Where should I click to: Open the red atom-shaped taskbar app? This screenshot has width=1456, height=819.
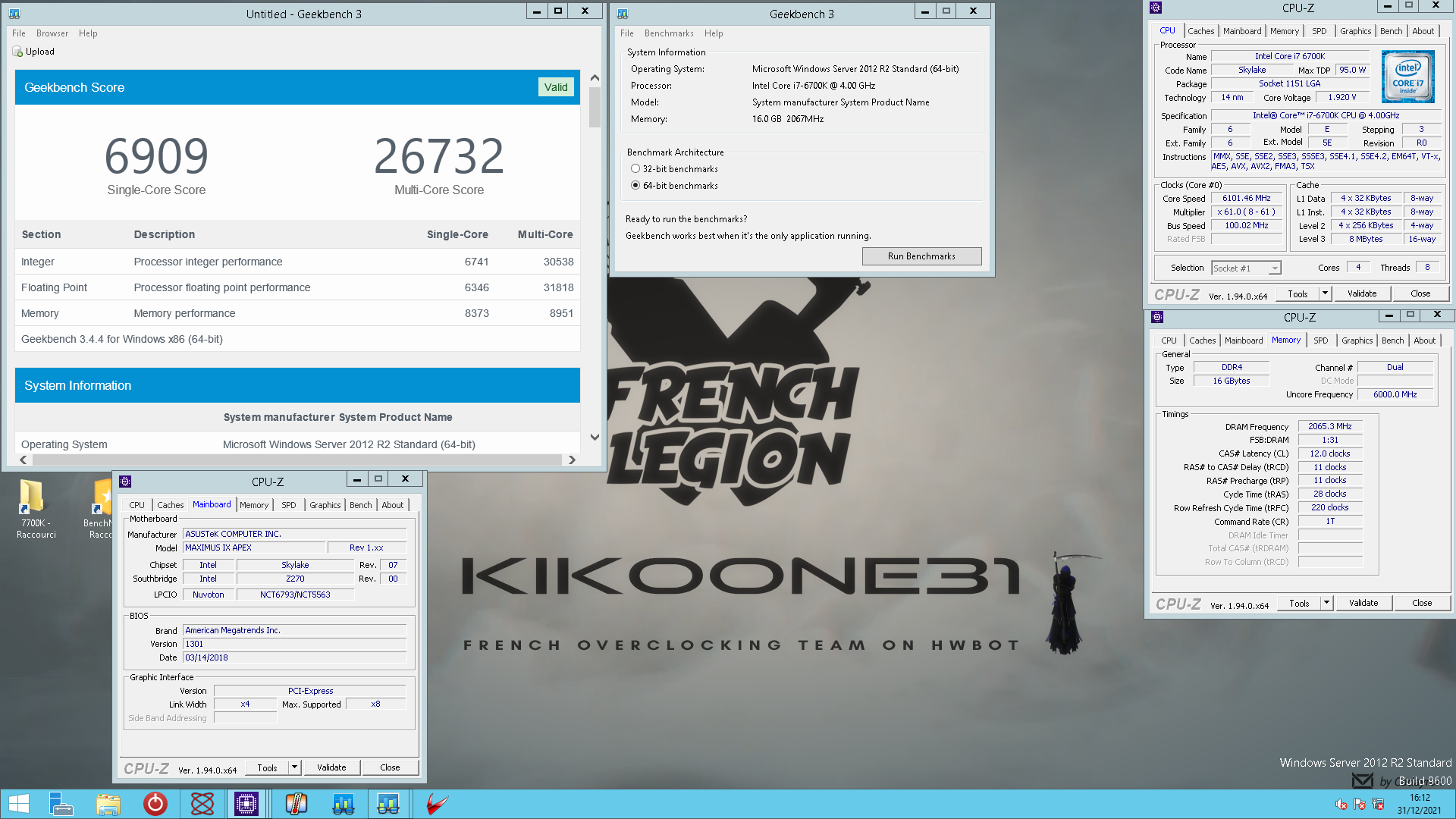[x=202, y=804]
